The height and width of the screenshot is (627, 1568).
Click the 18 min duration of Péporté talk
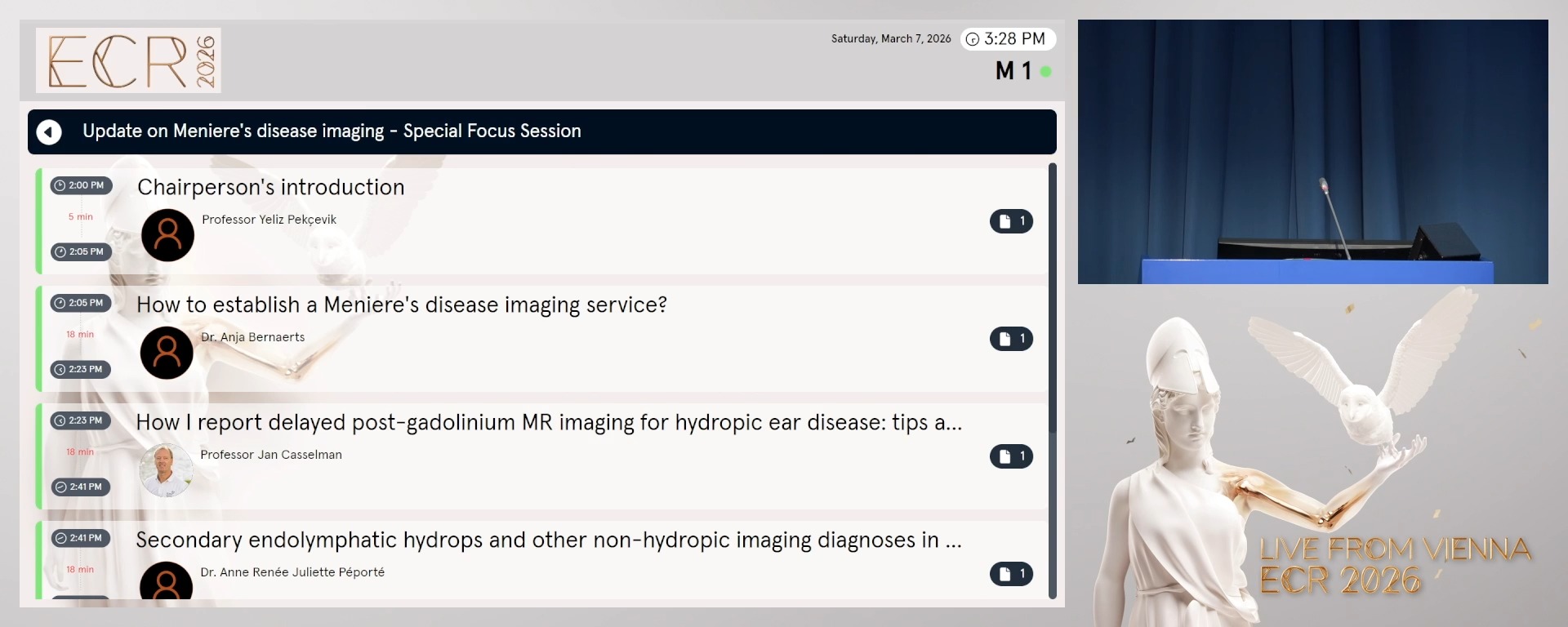pyautogui.click(x=80, y=570)
